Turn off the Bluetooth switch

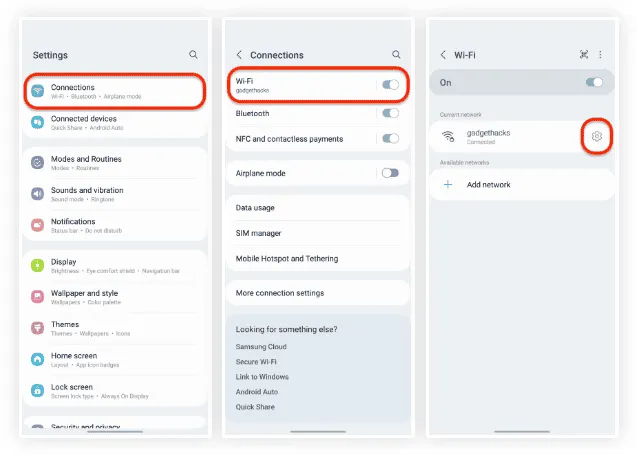390,113
